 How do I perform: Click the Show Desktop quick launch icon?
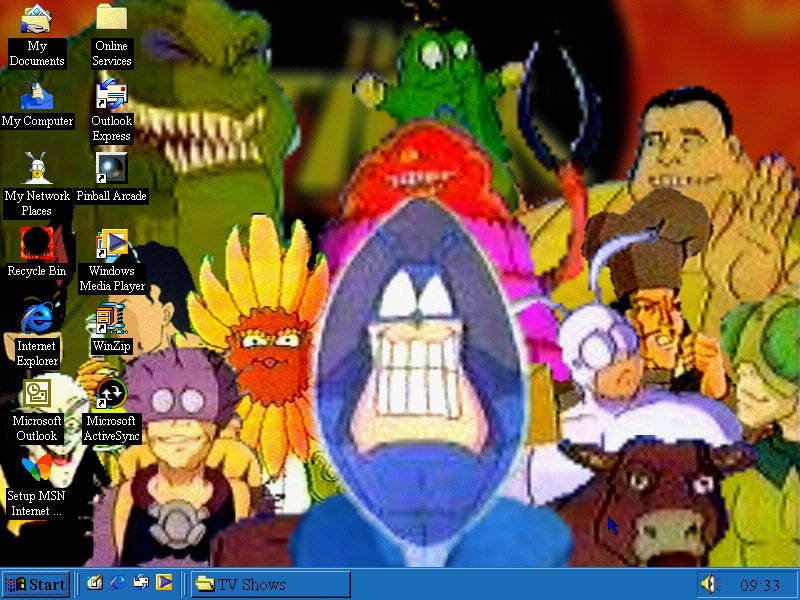(x=95, y=583)
